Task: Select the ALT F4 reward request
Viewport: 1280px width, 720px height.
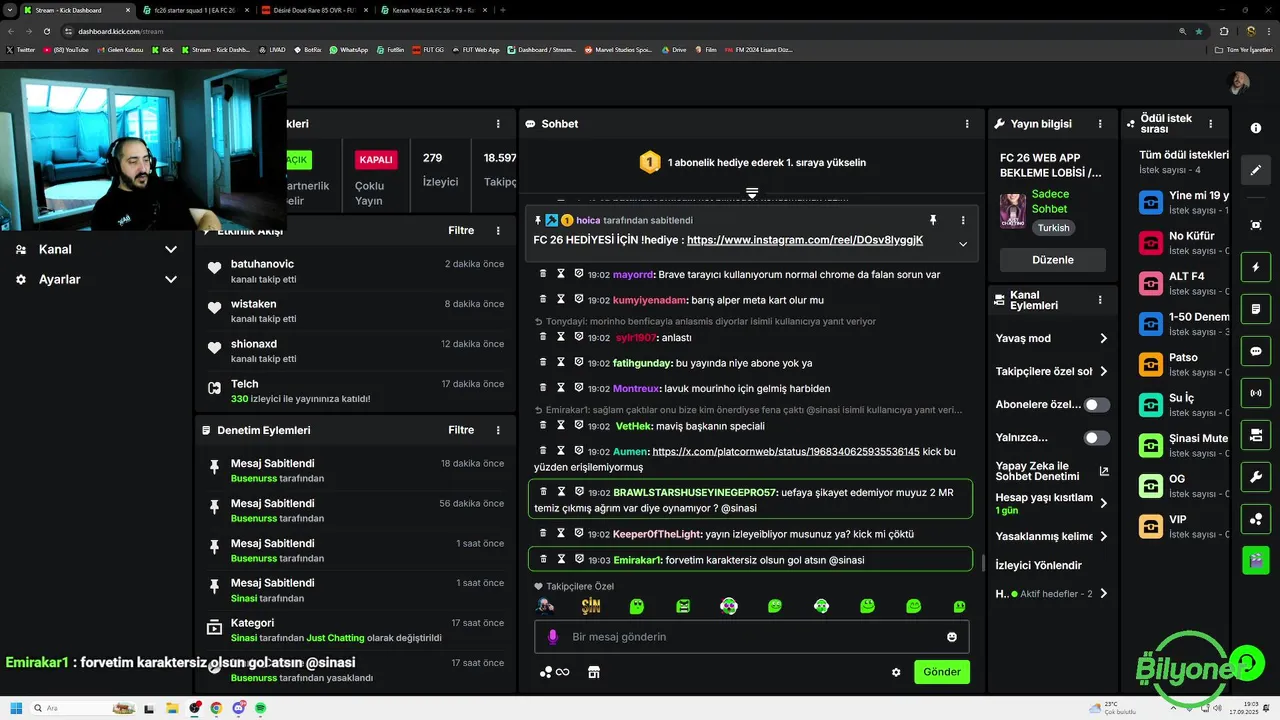Action: [1184, 283]
